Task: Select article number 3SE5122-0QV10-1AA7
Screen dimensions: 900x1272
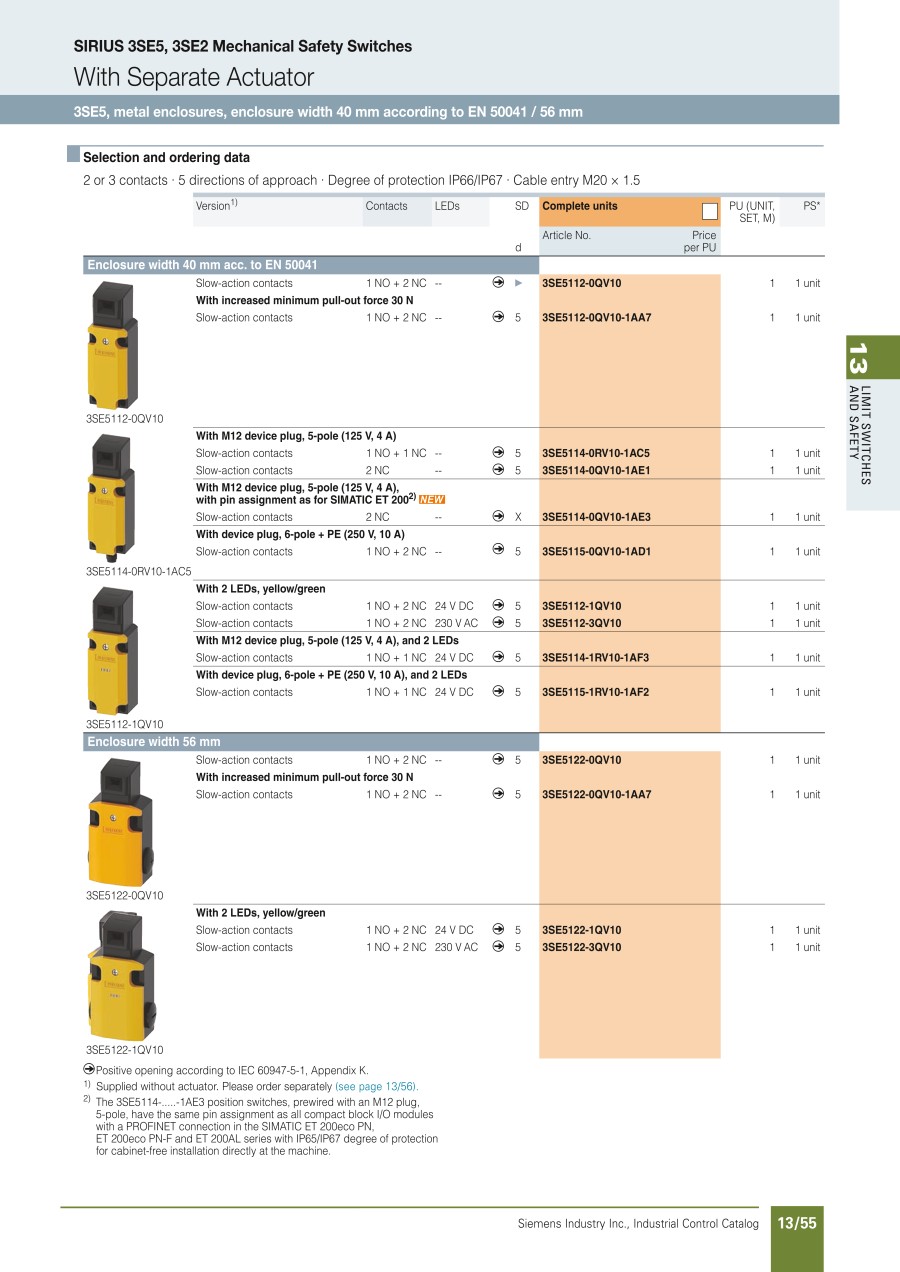Action: coord(596,794)
